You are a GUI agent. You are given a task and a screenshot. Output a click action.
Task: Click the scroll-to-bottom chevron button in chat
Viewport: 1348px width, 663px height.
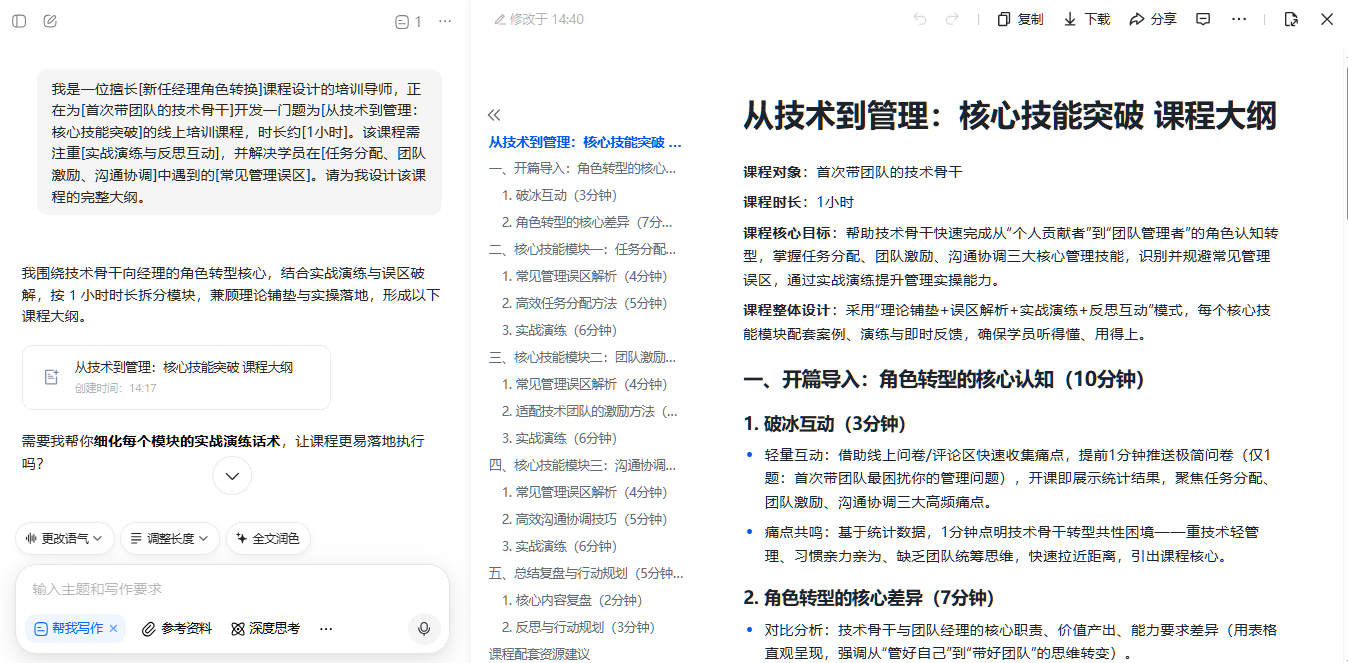click(x=232, y=476)
